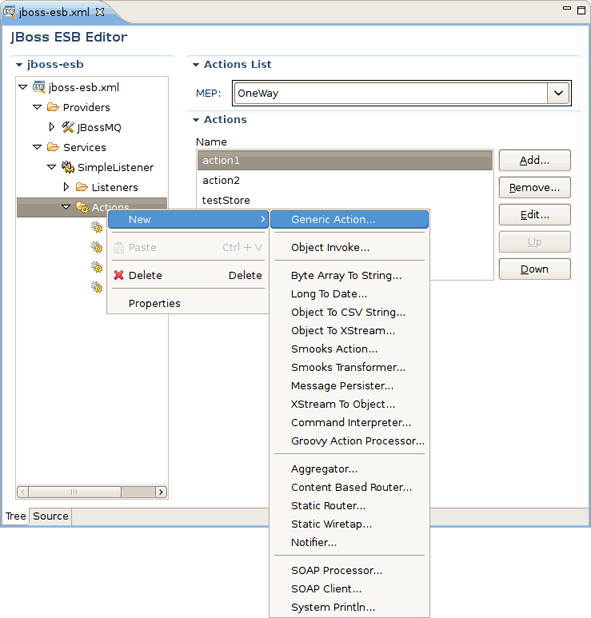Open the New submenu

pyautogui.click(x=188, y=219)
